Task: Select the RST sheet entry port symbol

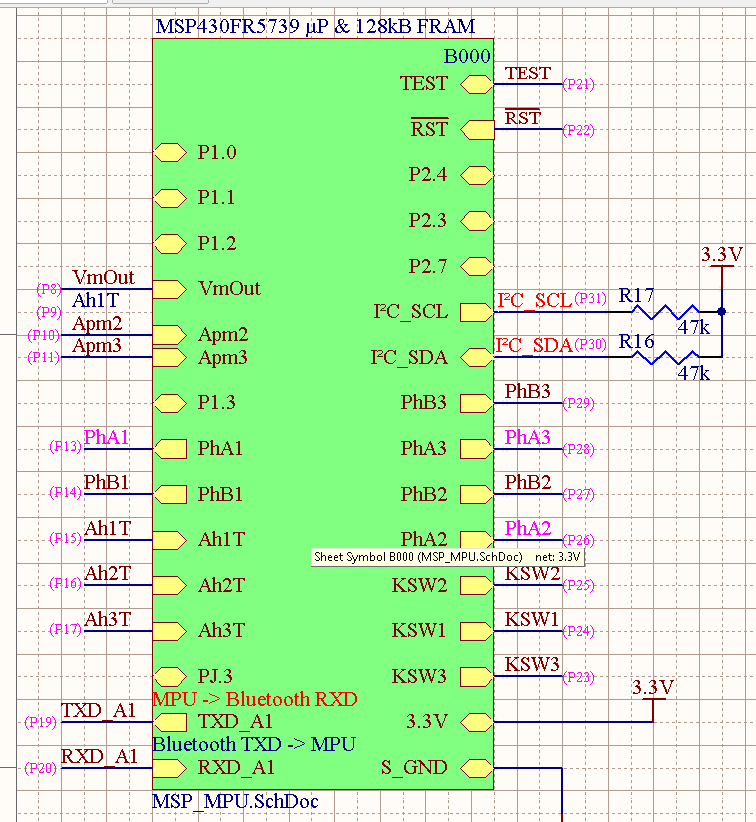Action: [477, 129]
